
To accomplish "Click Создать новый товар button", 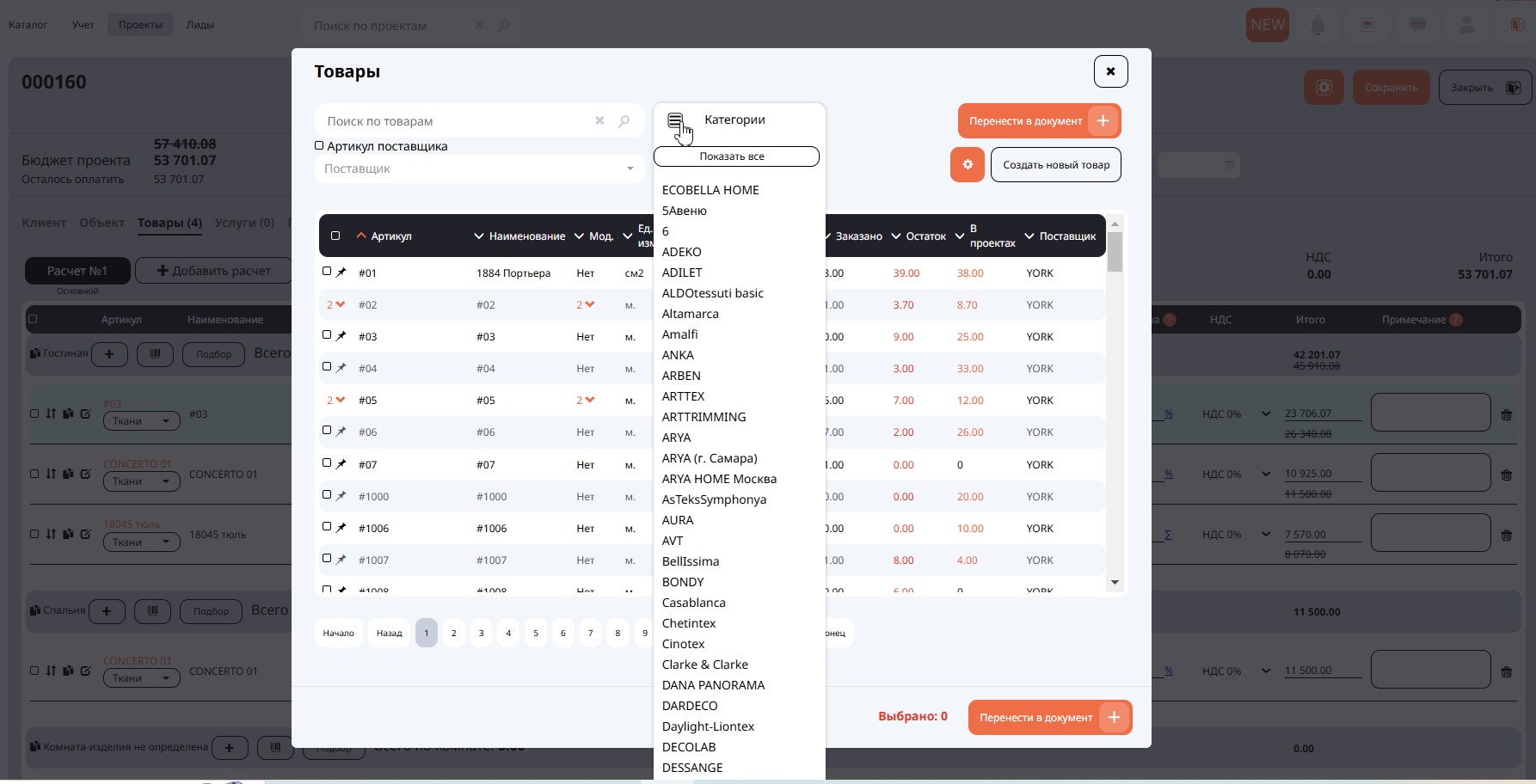I will 1055,165.
